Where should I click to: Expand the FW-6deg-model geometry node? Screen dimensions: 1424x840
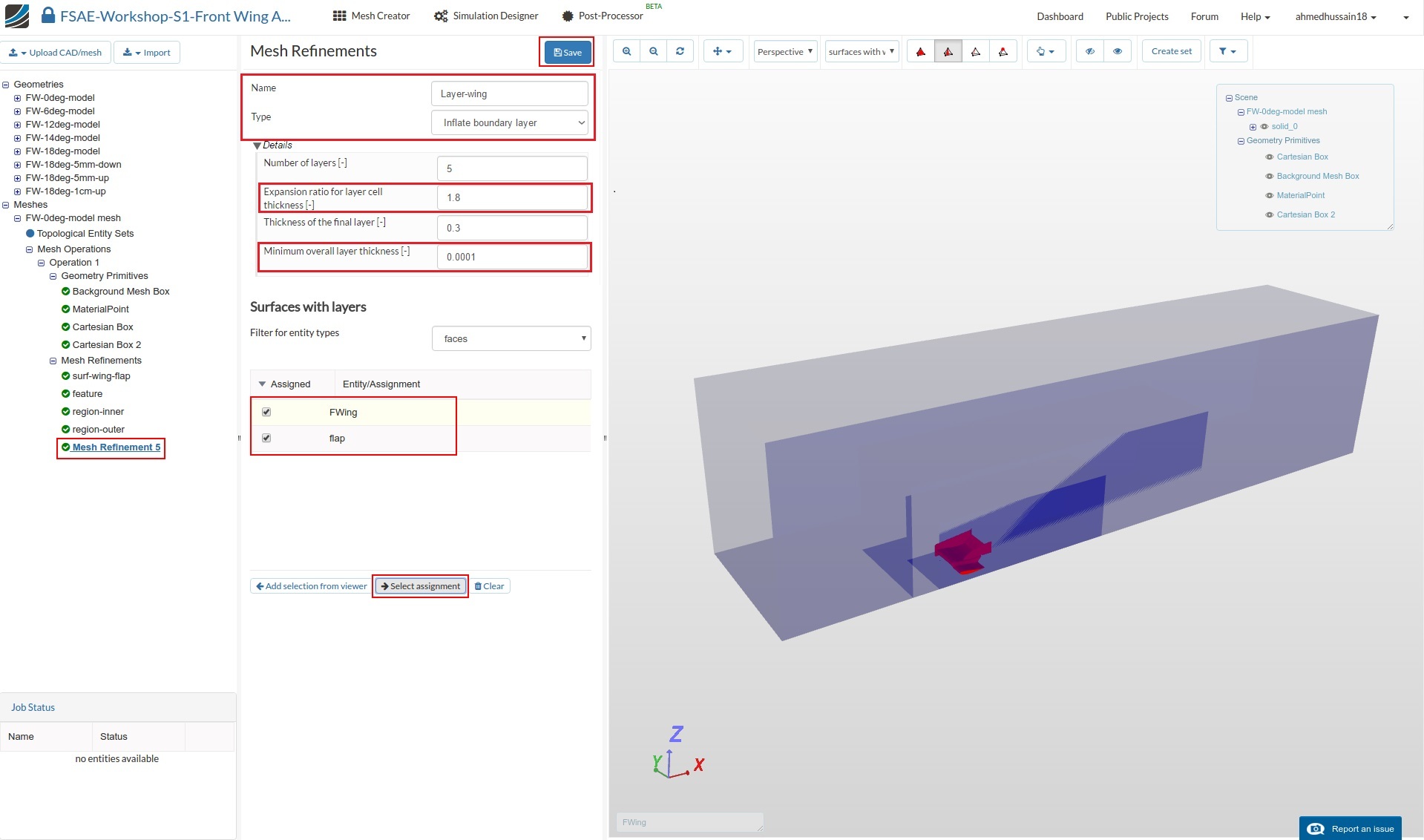click(17, 111)
